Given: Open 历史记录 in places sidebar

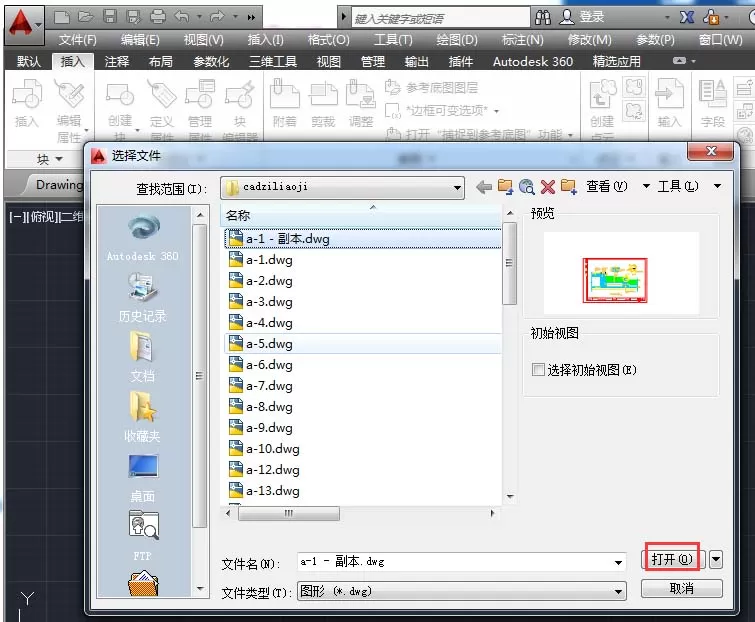Looking at the screenshot, I should click(x=143, y=297).
